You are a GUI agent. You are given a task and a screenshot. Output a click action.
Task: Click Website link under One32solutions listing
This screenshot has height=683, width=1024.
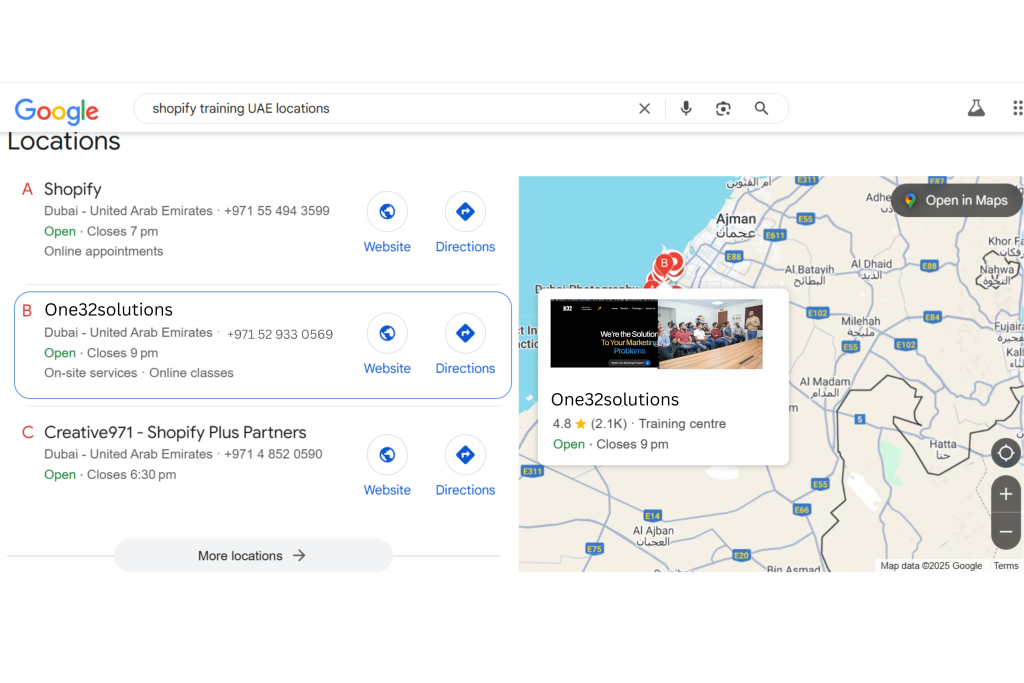[387, 368]
